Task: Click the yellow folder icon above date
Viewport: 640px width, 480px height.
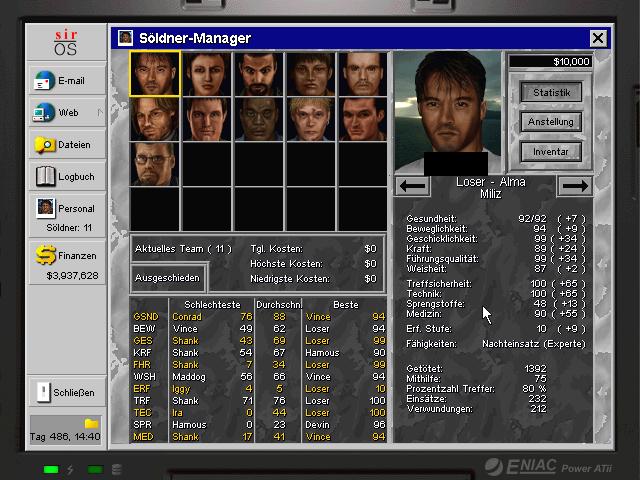Action: (91, 424)
